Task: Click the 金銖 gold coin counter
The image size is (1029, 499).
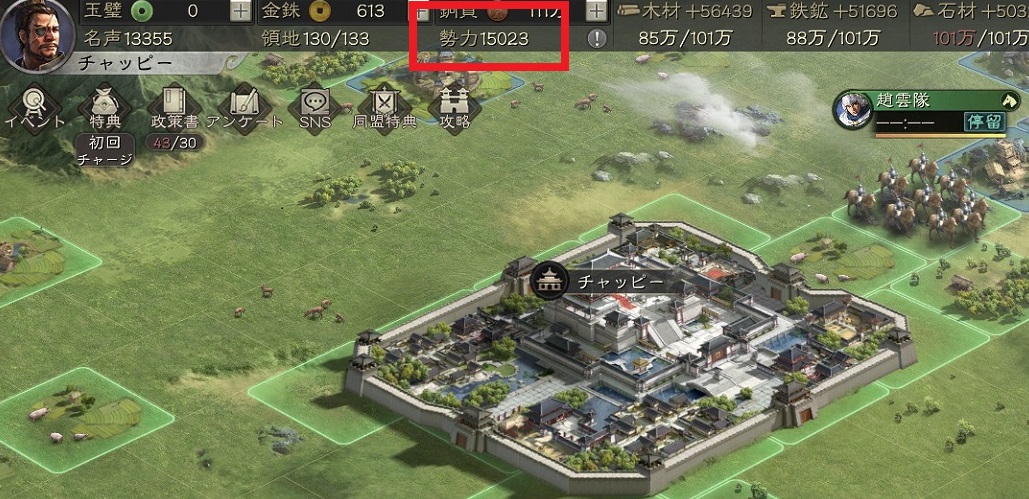Action: pyautogui.click(x=335, y=11)
